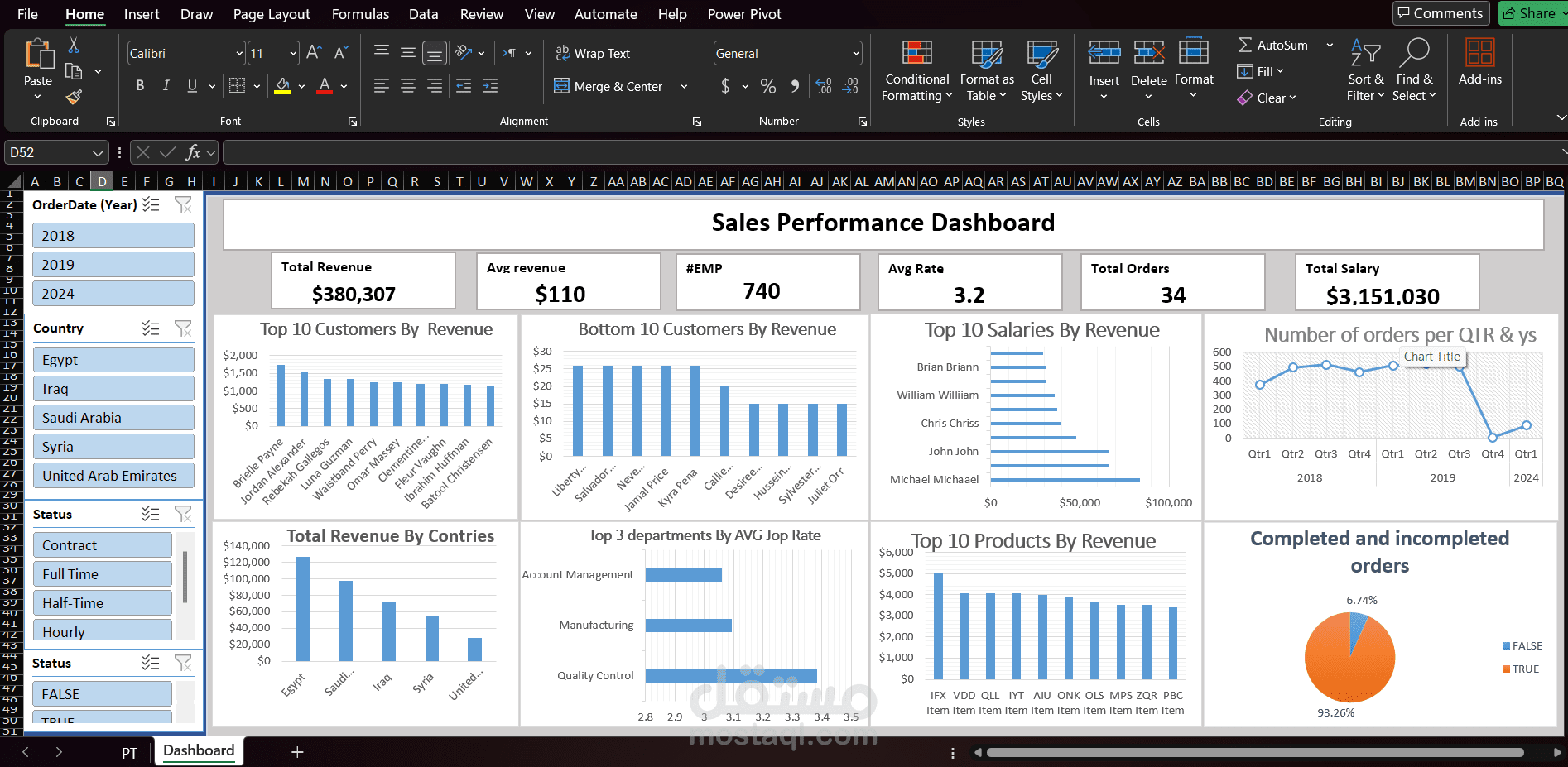Toggle multi-select on OrderDate (Year) slicer

click(151, 204)
